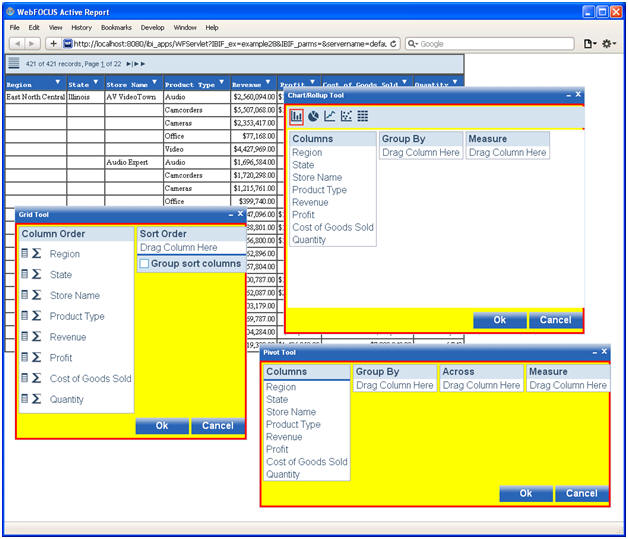Open the Profit column header dropdown
628x539 pixels.
[312, 82]
